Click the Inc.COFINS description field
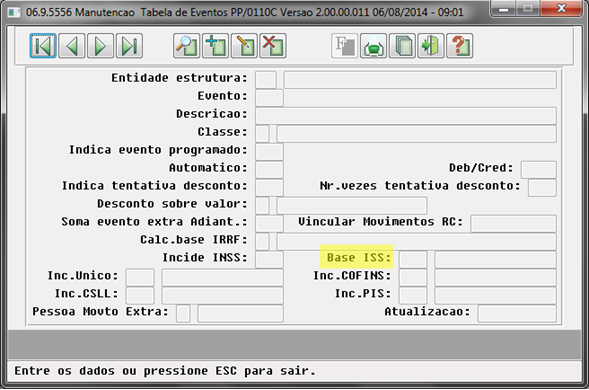The height and width of the screenshot is (390, 589). tap(495, 278)
